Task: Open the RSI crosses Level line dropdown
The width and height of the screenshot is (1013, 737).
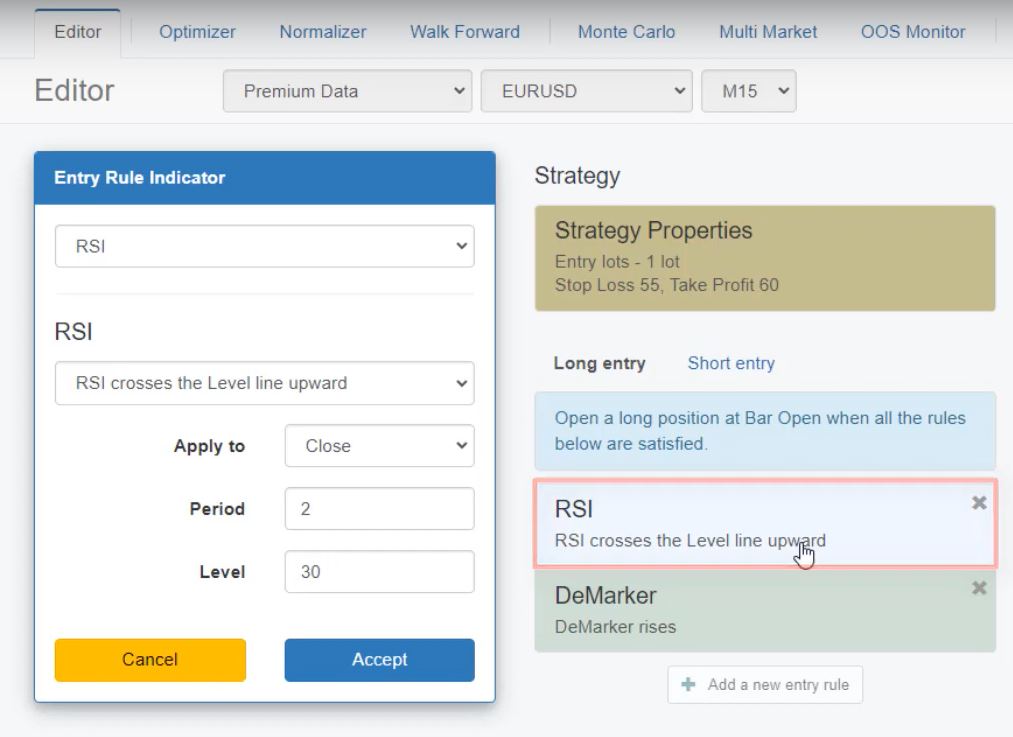Action: pos(264,383)
